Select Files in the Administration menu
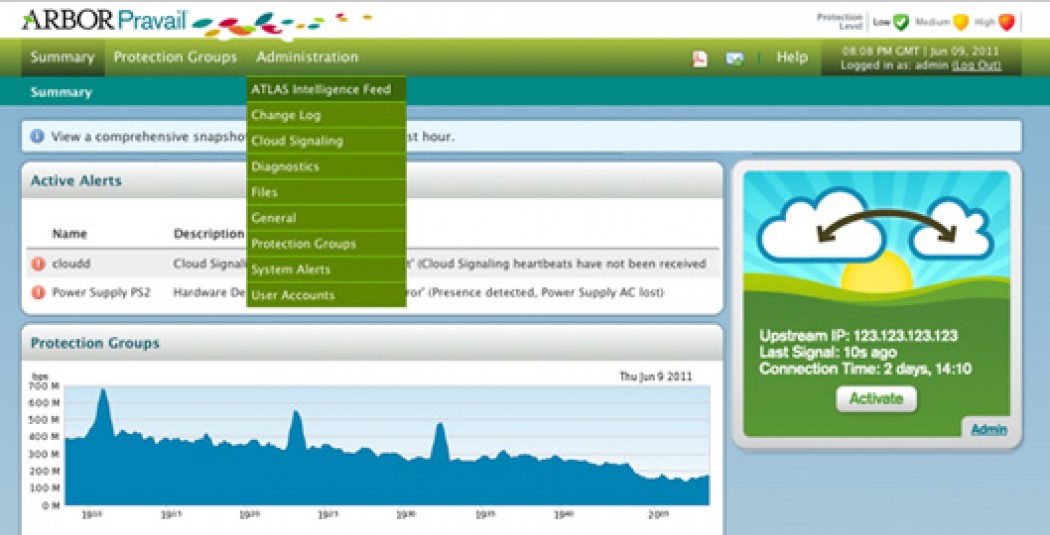This screenshot has height=535, width=1050. 326,192
